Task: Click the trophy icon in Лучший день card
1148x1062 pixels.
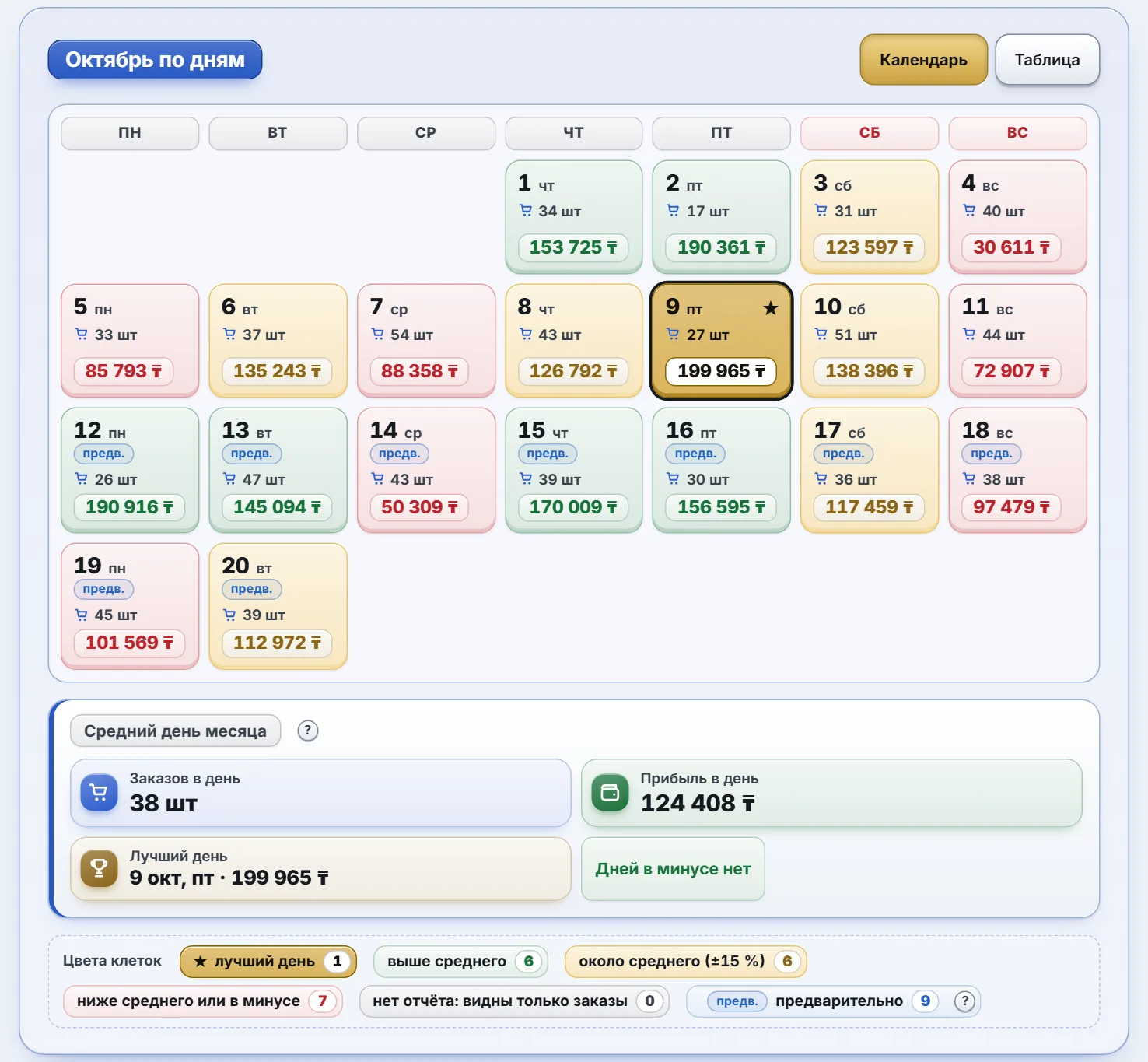Action: click(100, 868)
